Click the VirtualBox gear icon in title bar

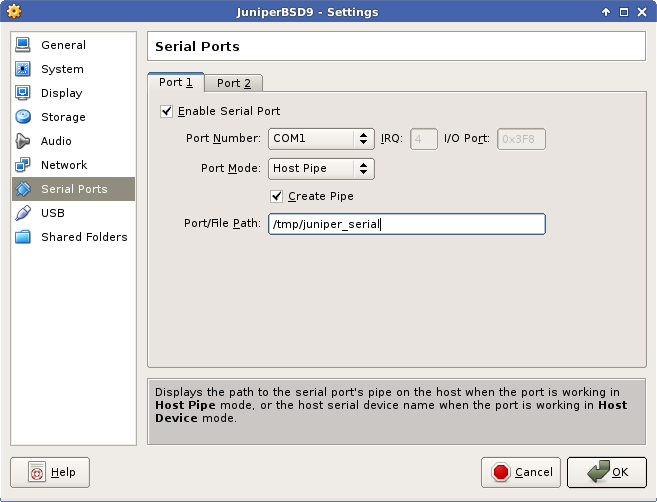14,11
